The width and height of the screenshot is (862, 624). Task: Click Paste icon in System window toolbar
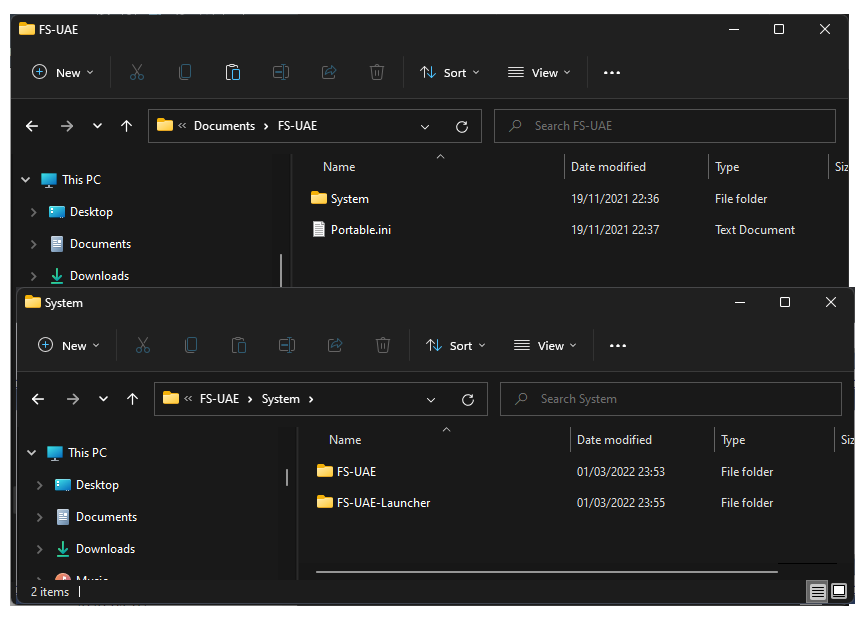(239, 345)
